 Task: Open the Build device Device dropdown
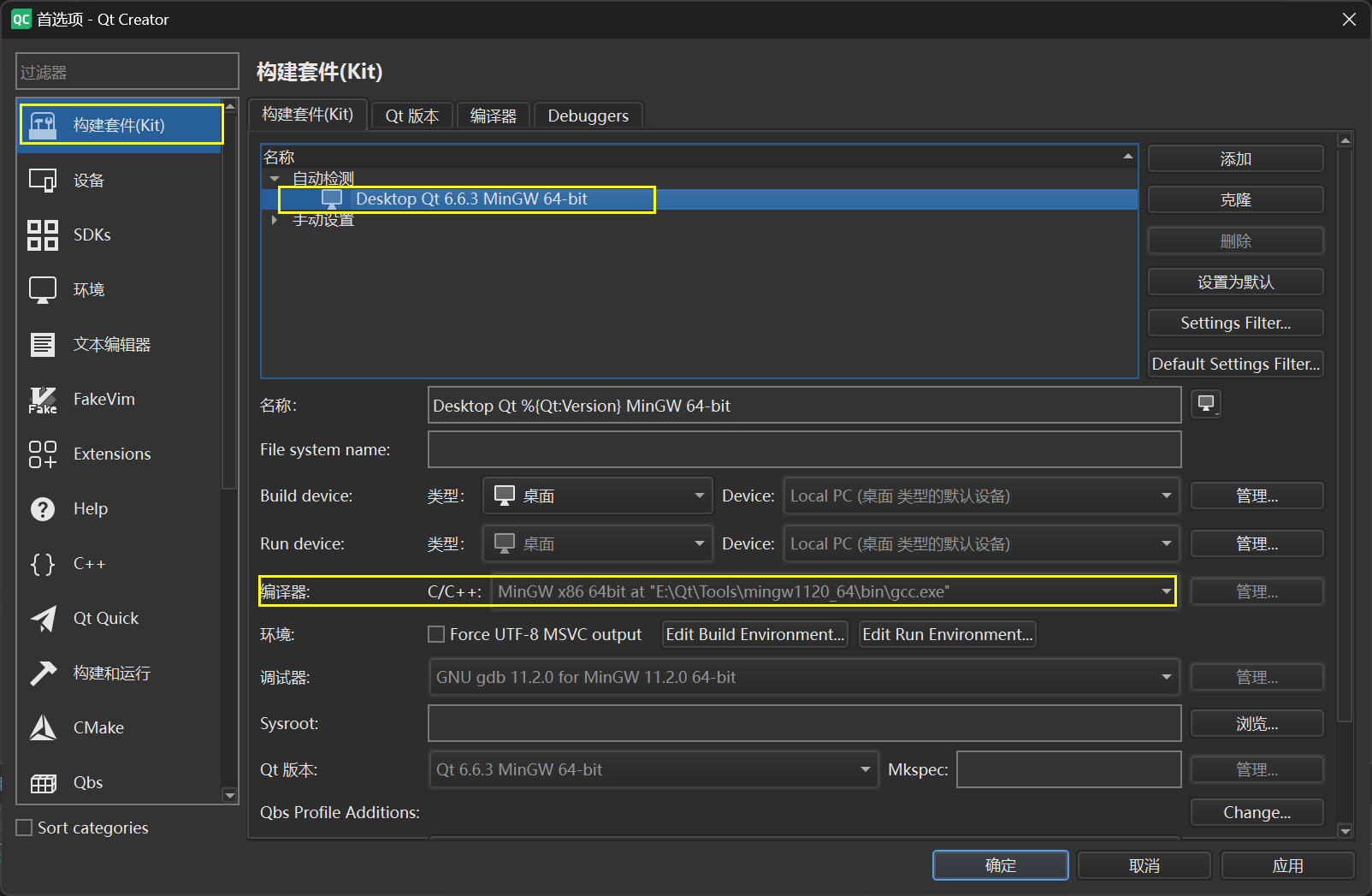tap(981, 495)
